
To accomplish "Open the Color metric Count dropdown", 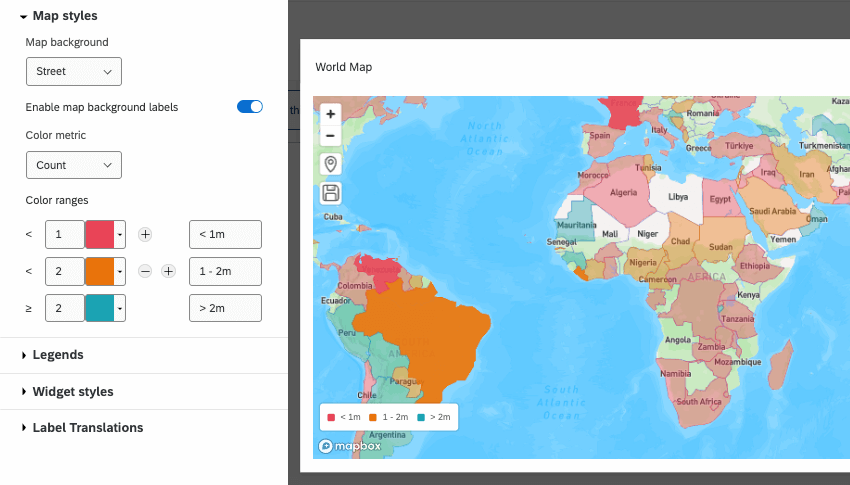I will tap(74, 165).
